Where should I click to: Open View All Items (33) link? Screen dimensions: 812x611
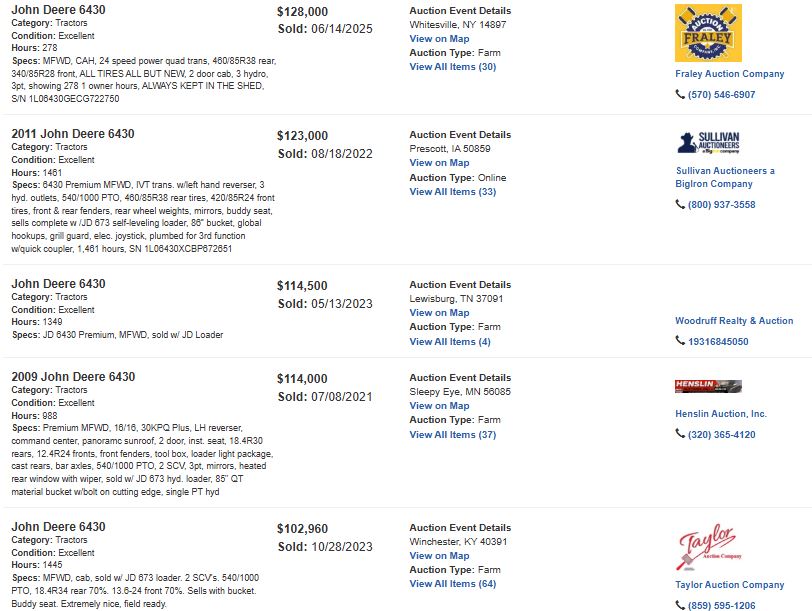[453, 192]
